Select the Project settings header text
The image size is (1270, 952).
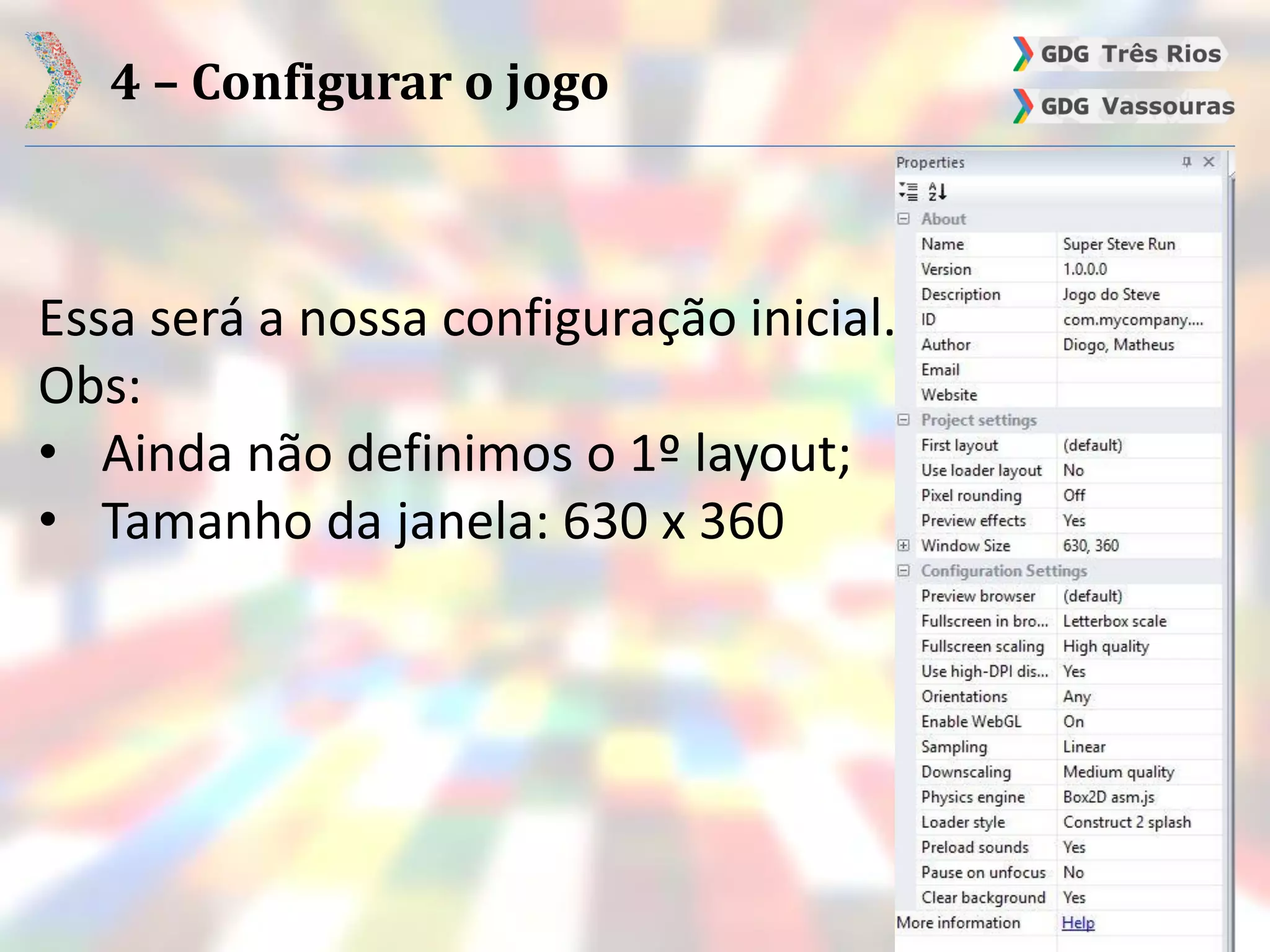979,420
